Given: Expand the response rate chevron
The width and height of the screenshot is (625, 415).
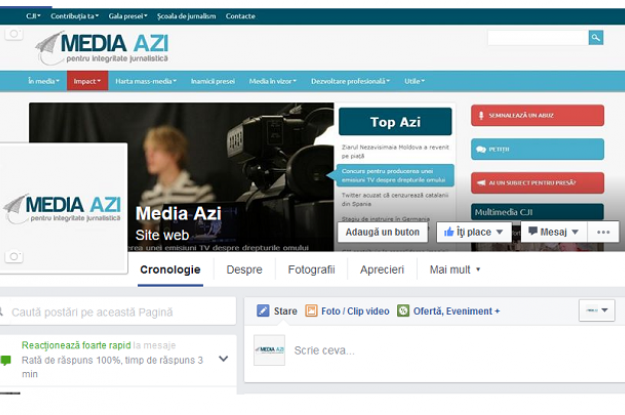Looking at the screenshot, I should click(224, 359).
